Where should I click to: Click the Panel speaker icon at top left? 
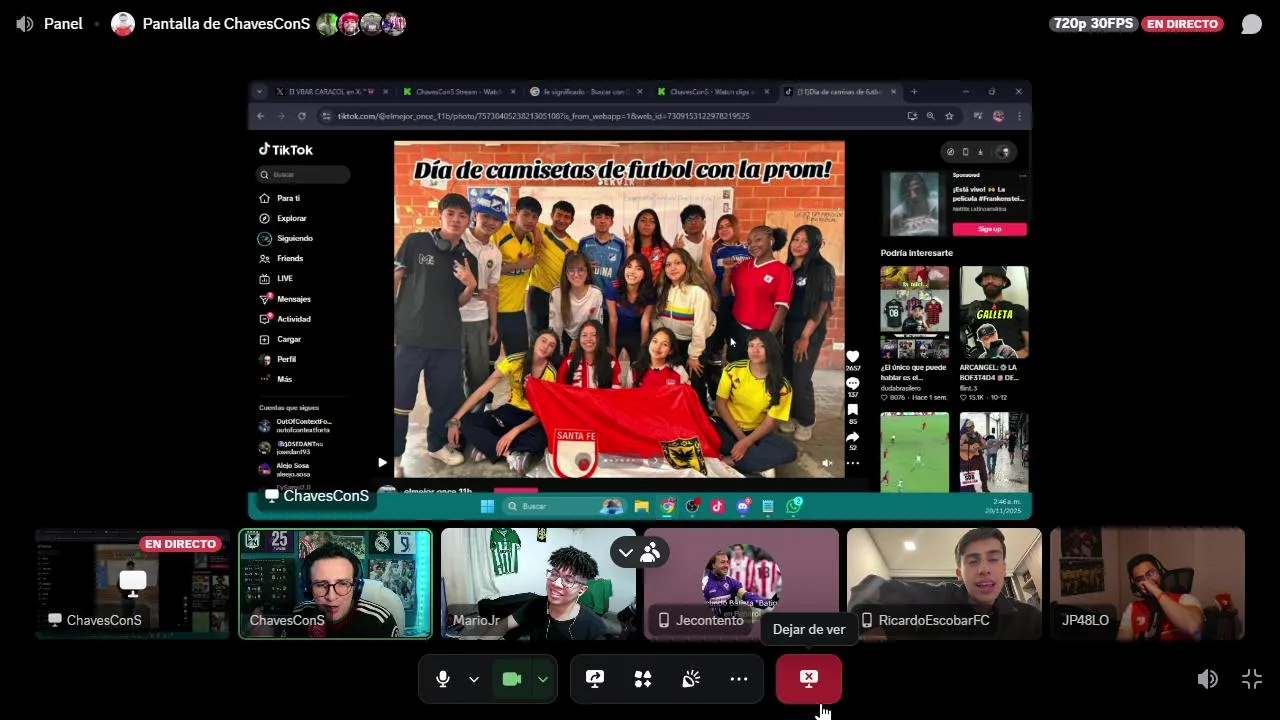point(25,24)
